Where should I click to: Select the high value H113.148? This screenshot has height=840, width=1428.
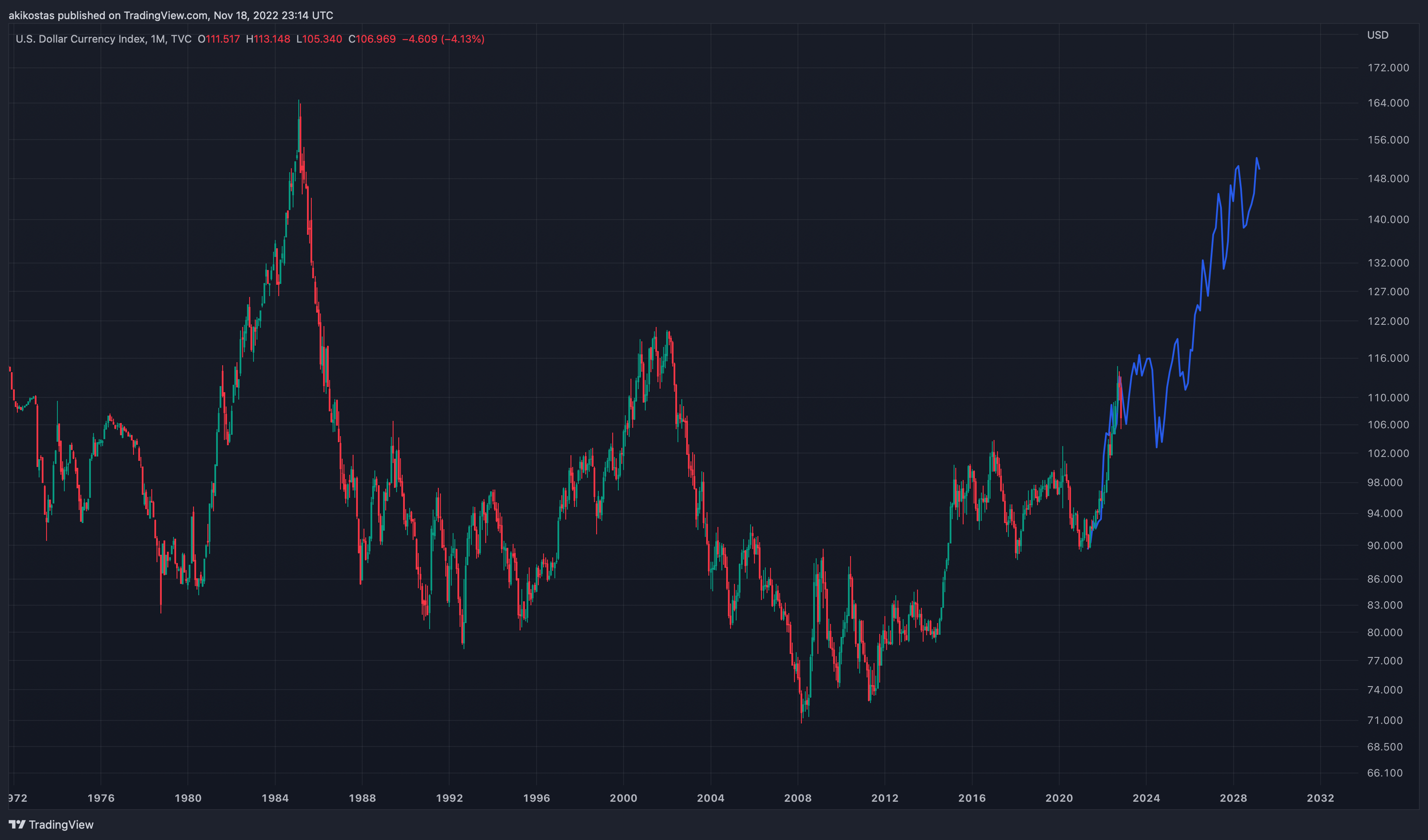pos(268,39)
